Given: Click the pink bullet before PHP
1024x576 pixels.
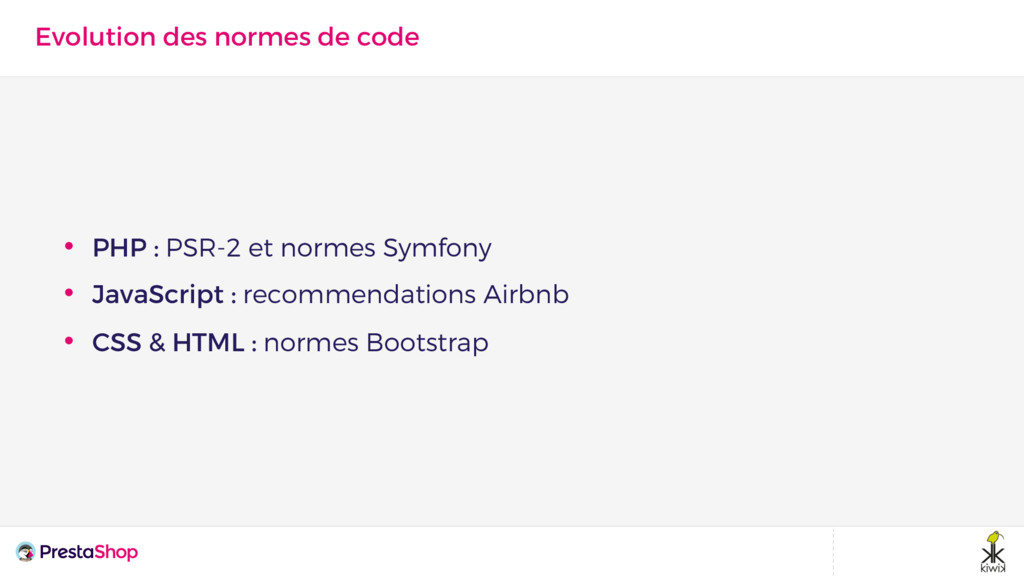Looking at the screenshot, I should (69, 246).
